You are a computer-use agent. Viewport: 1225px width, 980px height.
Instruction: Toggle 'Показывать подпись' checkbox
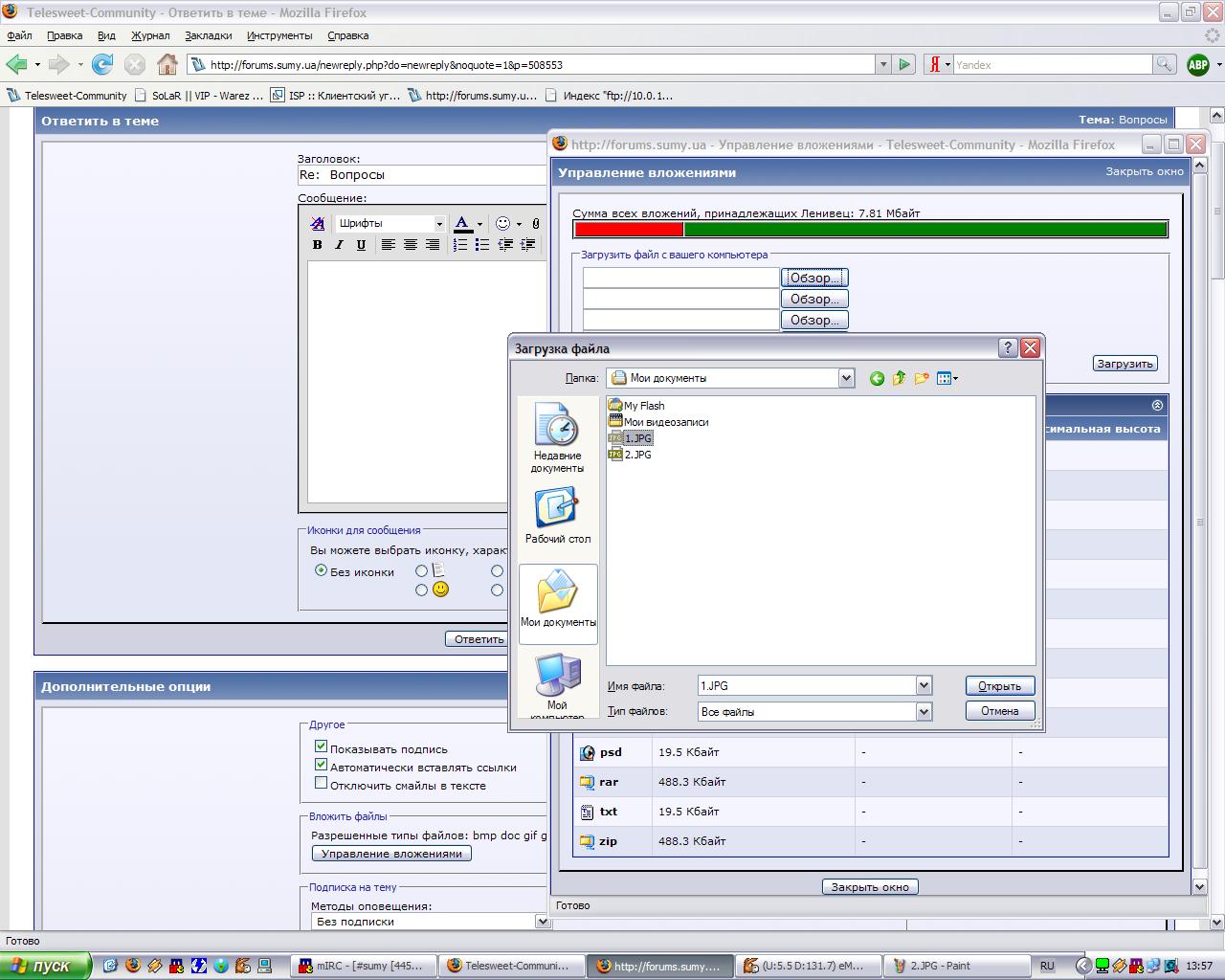pos(322,746)
